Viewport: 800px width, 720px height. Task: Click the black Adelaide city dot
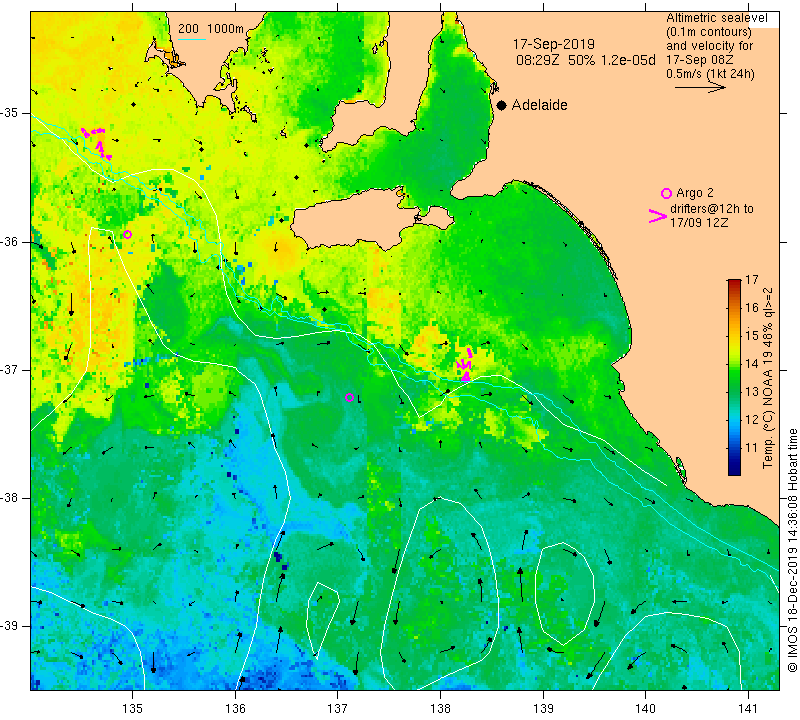click(502, 105)
